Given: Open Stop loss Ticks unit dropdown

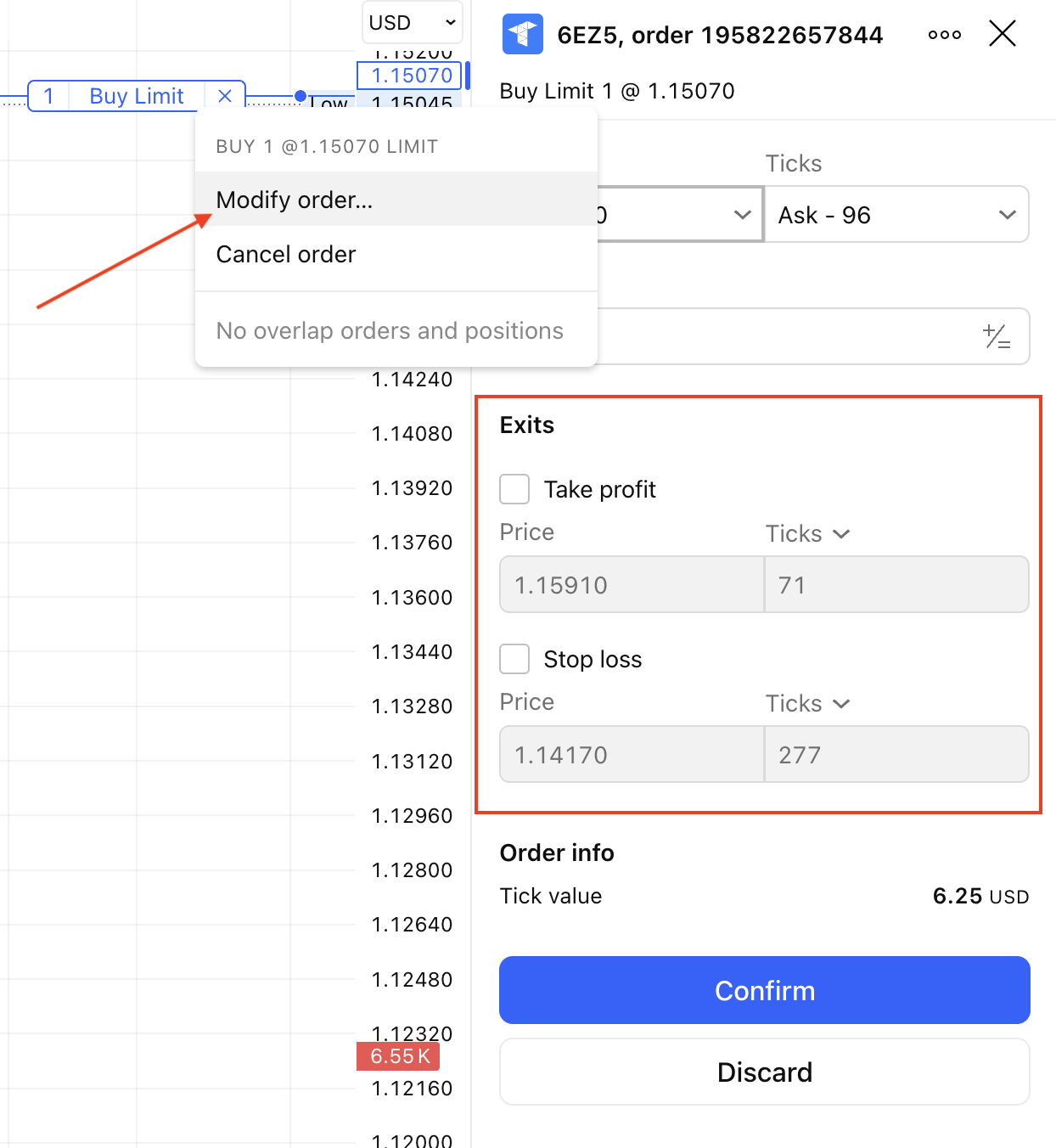Looking at the screenshot, I should 807,704.
